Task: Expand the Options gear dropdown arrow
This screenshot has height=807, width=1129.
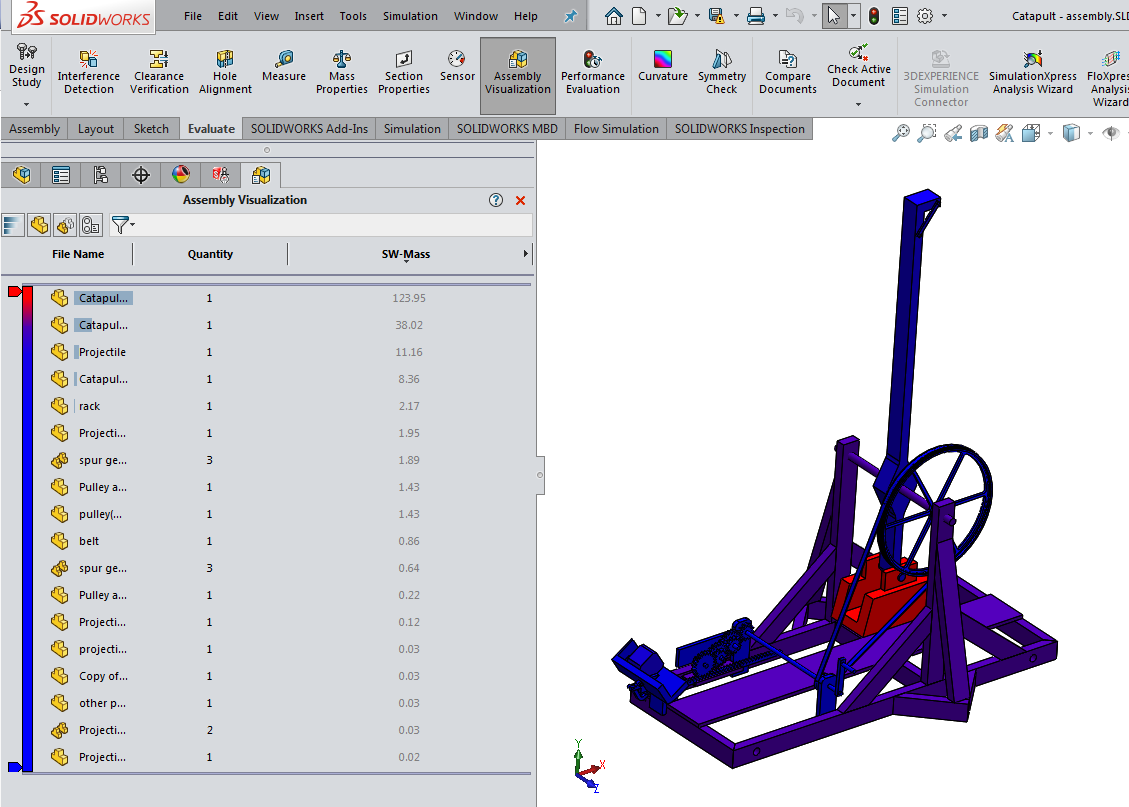Action: coord(944,16)
